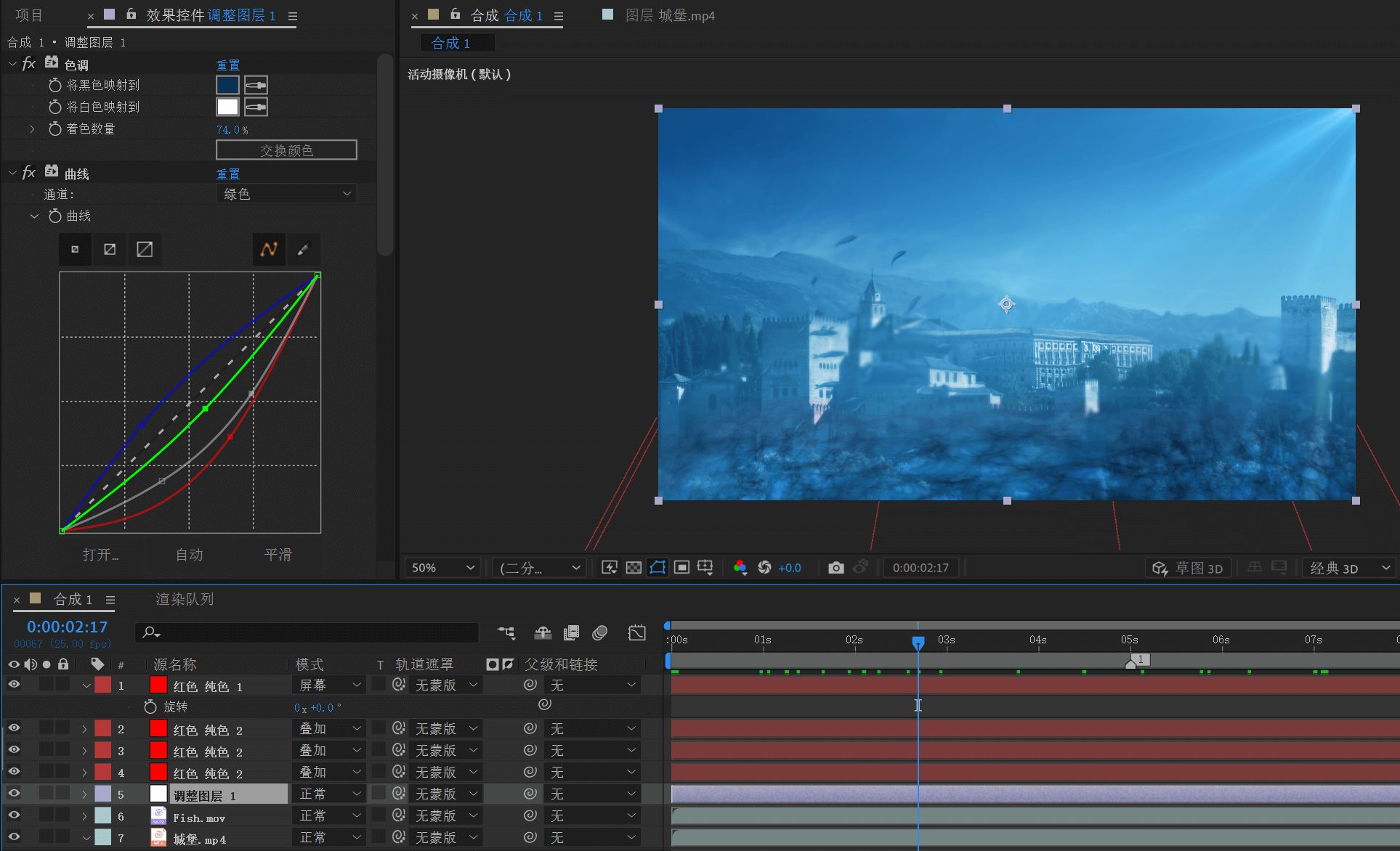Click 重置 for the 色调 effect
This screenshot has height=851, width=1400.
228,65
